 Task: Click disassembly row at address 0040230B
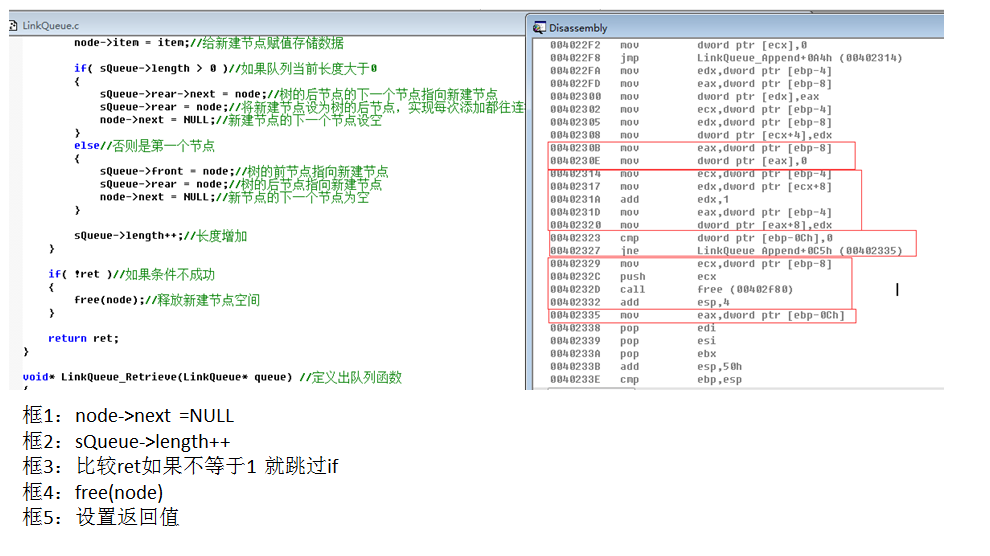pyautogui.click(x=691, y=148)
